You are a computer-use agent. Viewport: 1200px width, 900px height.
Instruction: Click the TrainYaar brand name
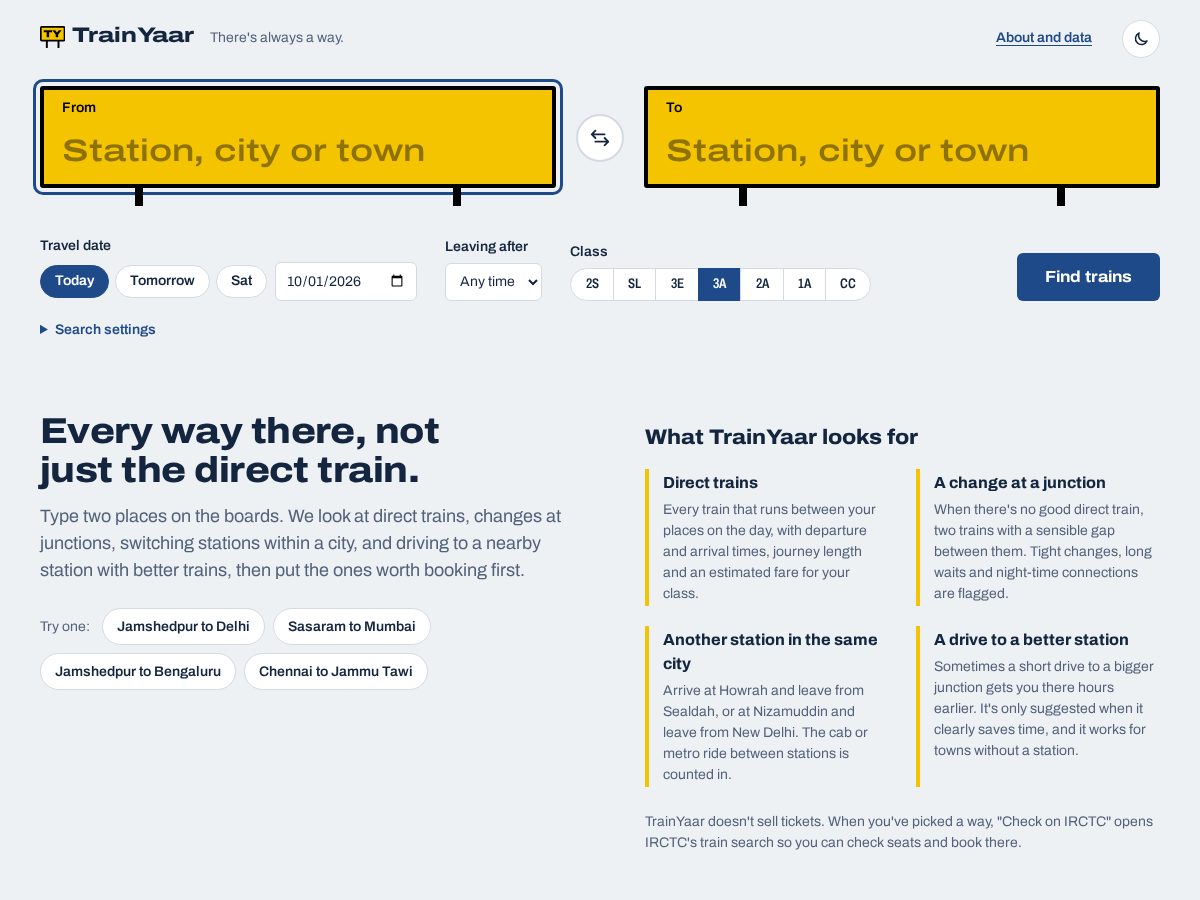pos(133,36)
